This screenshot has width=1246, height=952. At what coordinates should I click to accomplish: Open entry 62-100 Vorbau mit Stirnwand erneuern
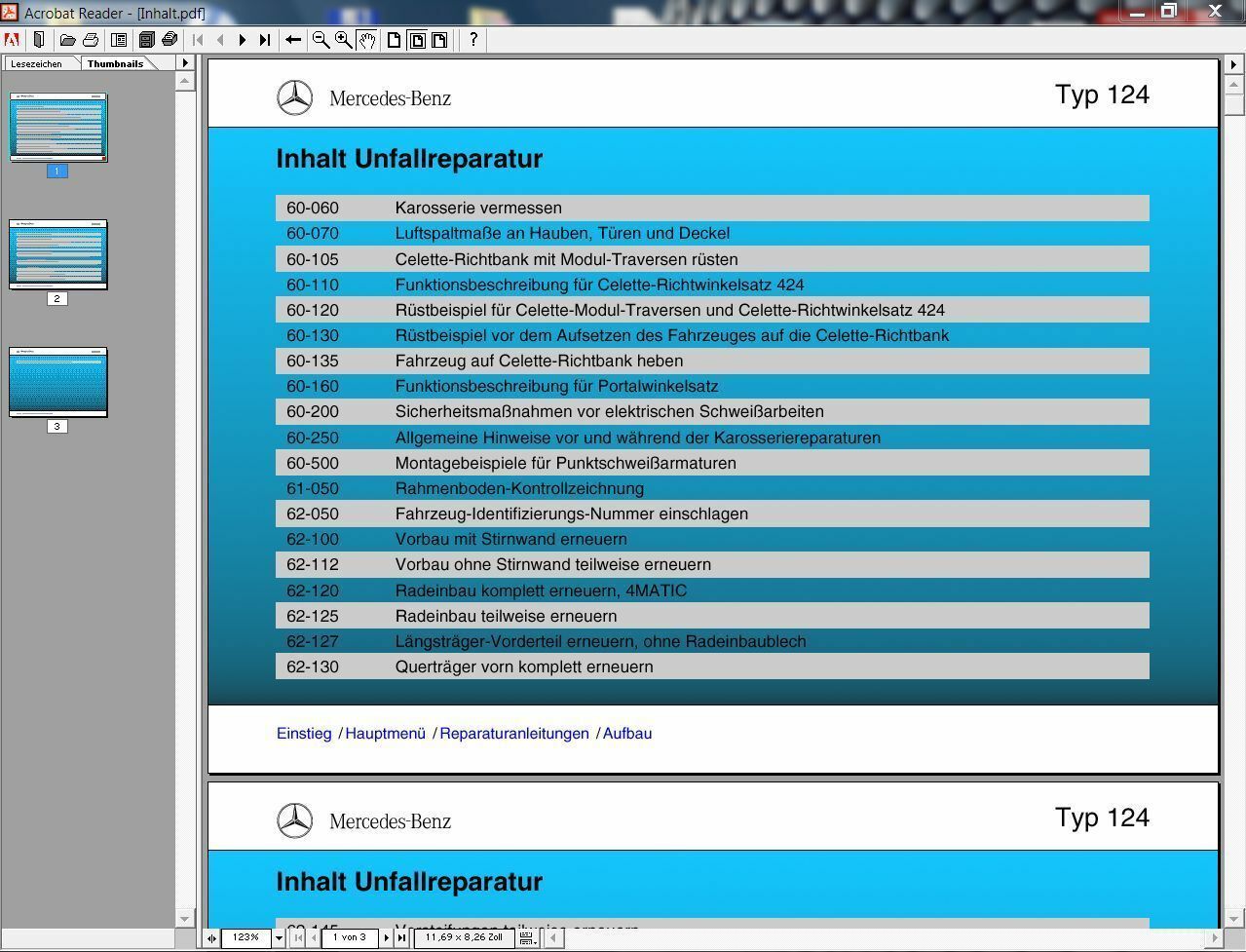[712, 539]
